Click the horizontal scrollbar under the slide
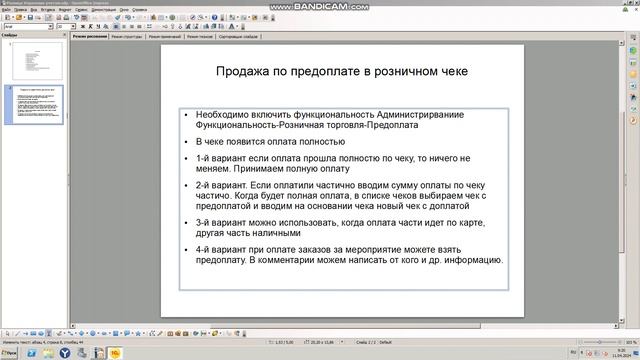This screenshot has width=640, height=360. pos(345,326)
